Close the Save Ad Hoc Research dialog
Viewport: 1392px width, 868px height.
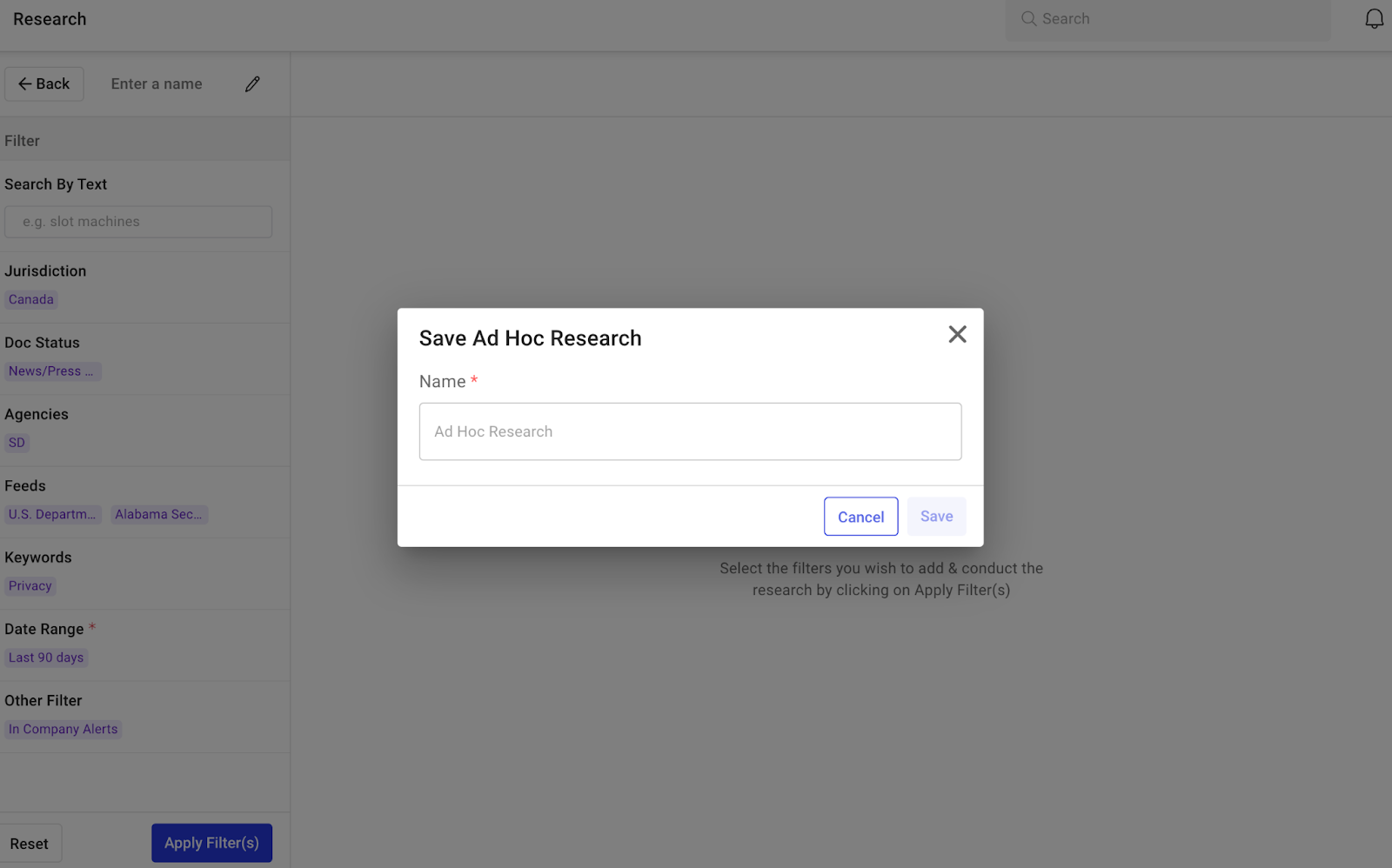[x=957, y=334]
